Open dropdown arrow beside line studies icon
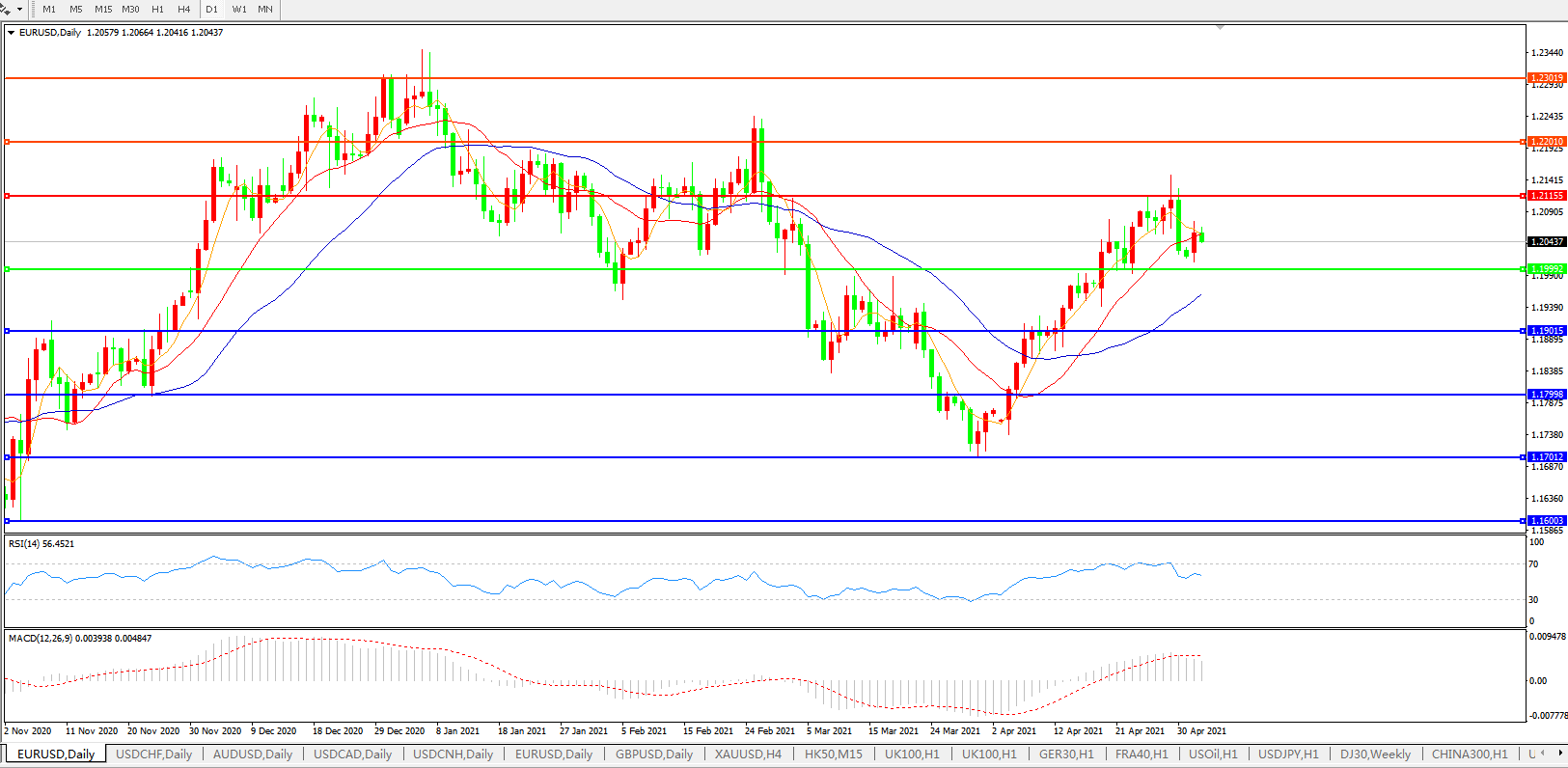Viewport: 1568px width, 768px height. 19,9
